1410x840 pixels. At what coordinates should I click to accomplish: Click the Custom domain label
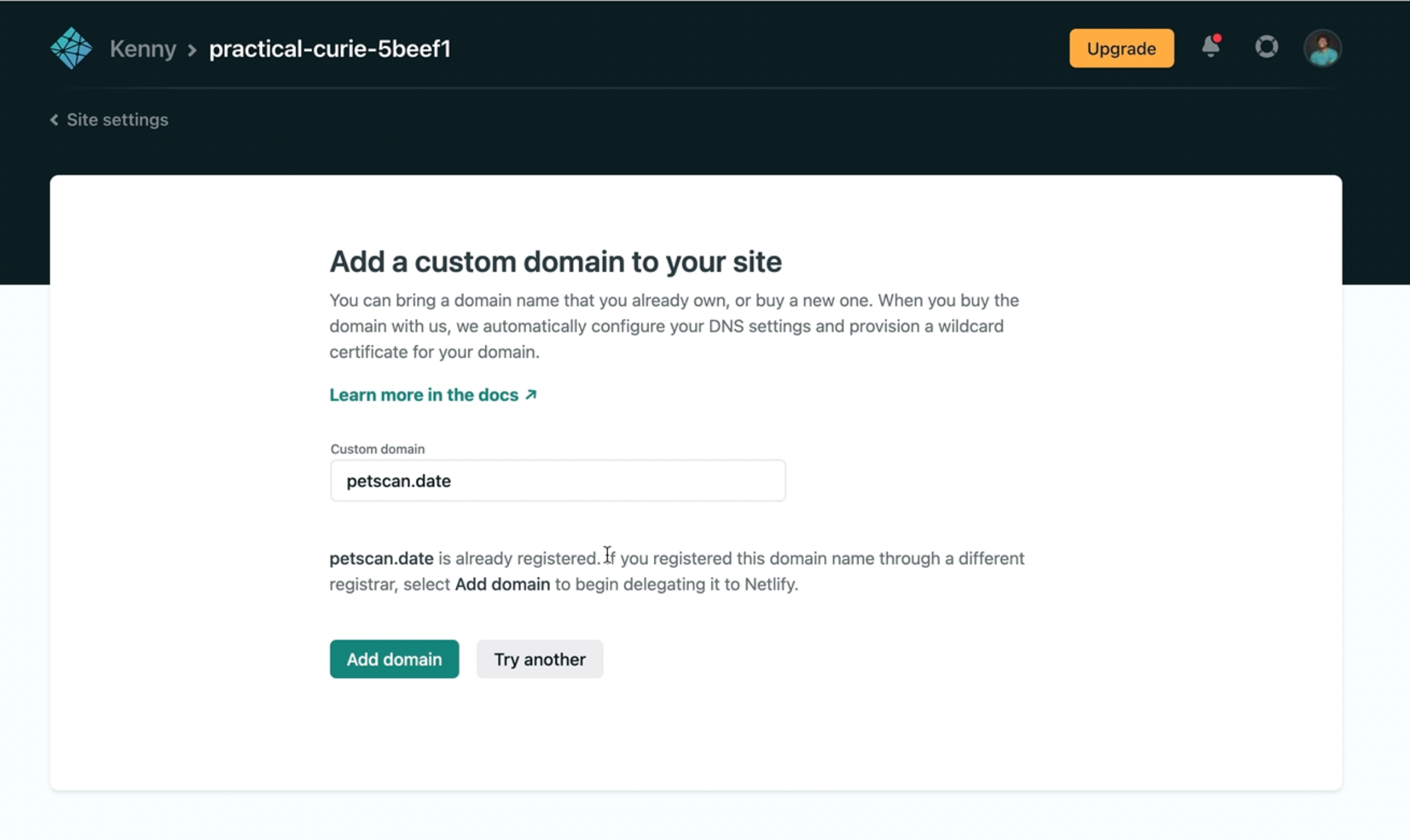pos(377,449)
